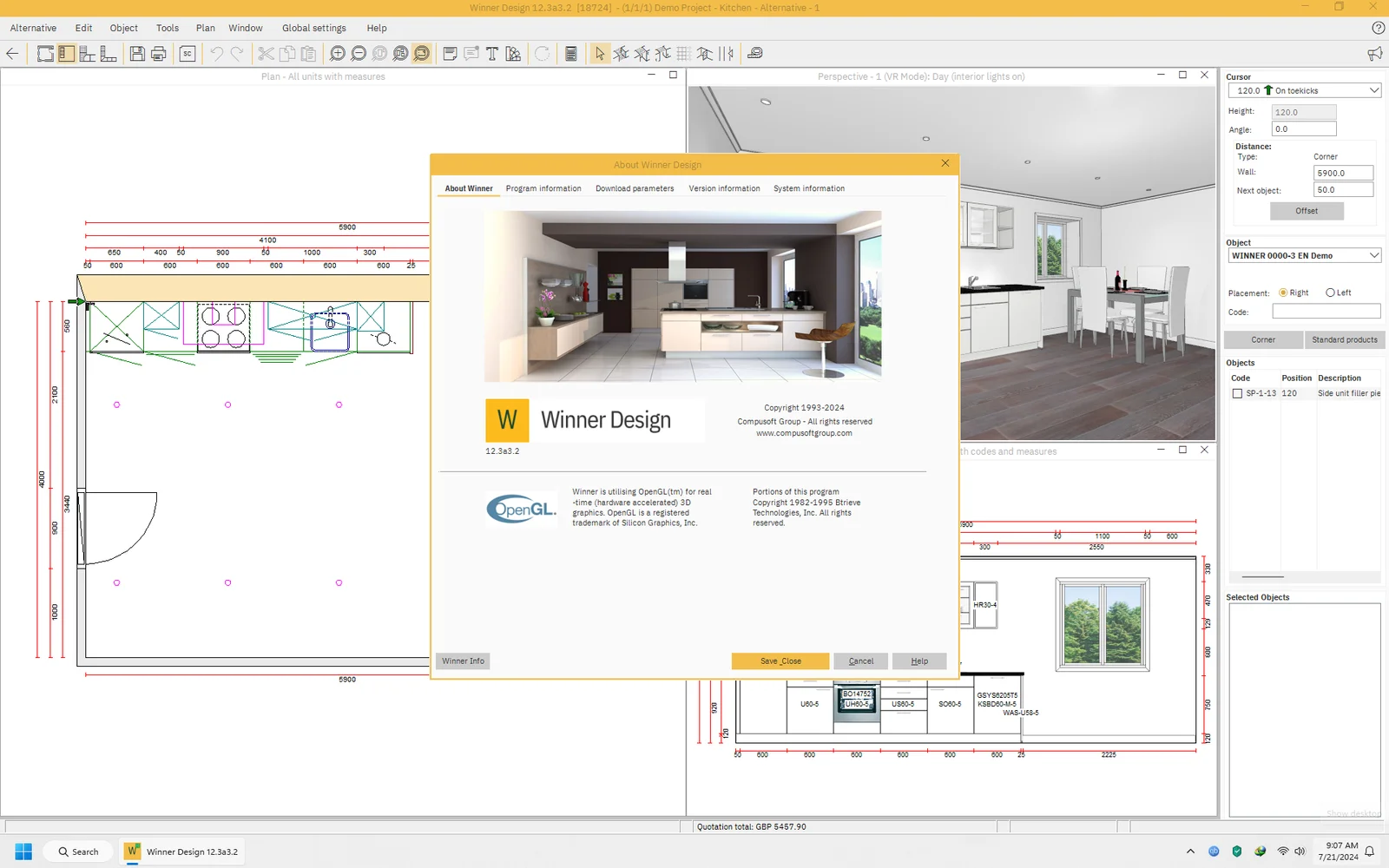Open the calculator icon in the toolbar
1389x868 pixels.
pyautogui.click(x=571, y=53)
